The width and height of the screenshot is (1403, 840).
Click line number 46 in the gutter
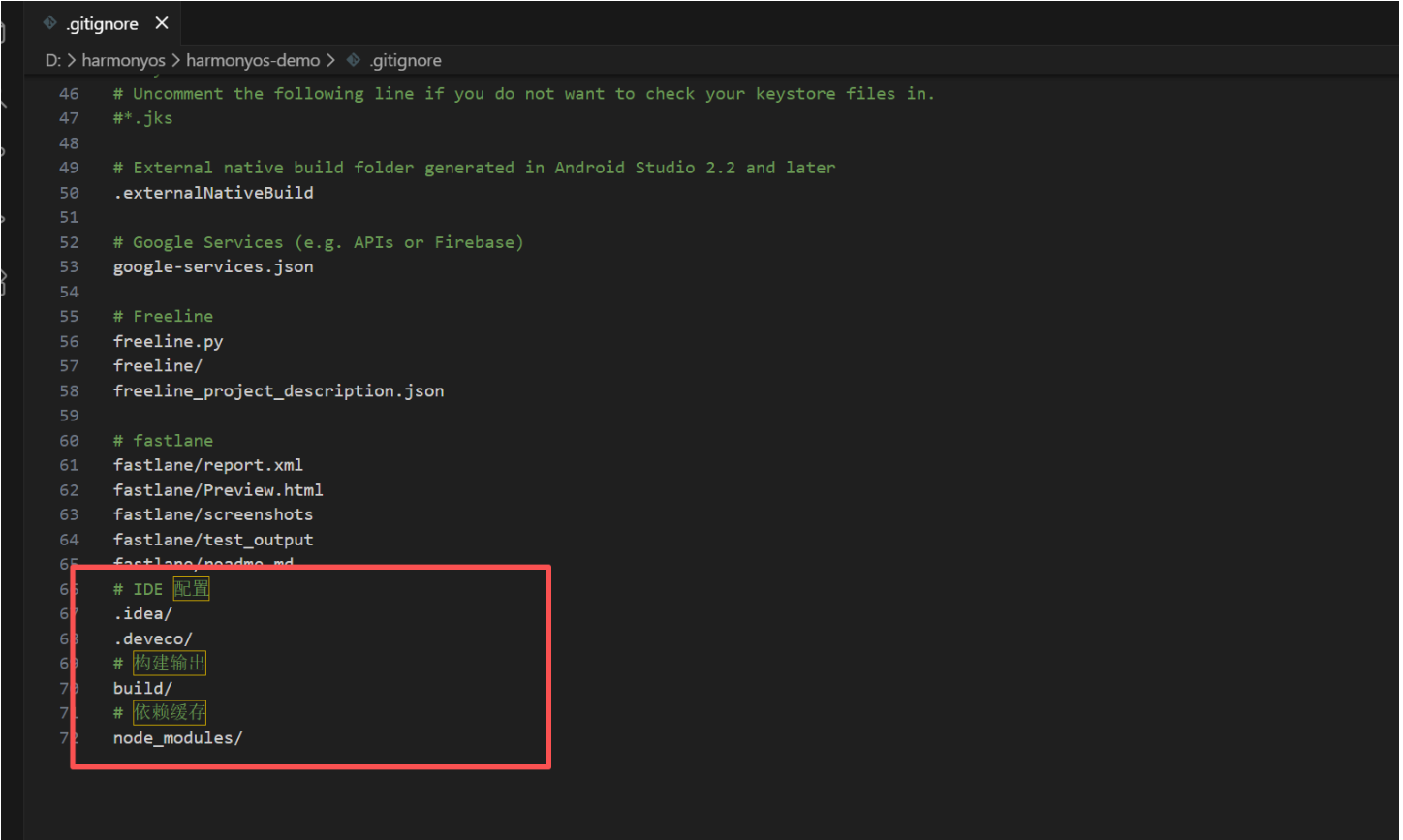tap(69, 93)
